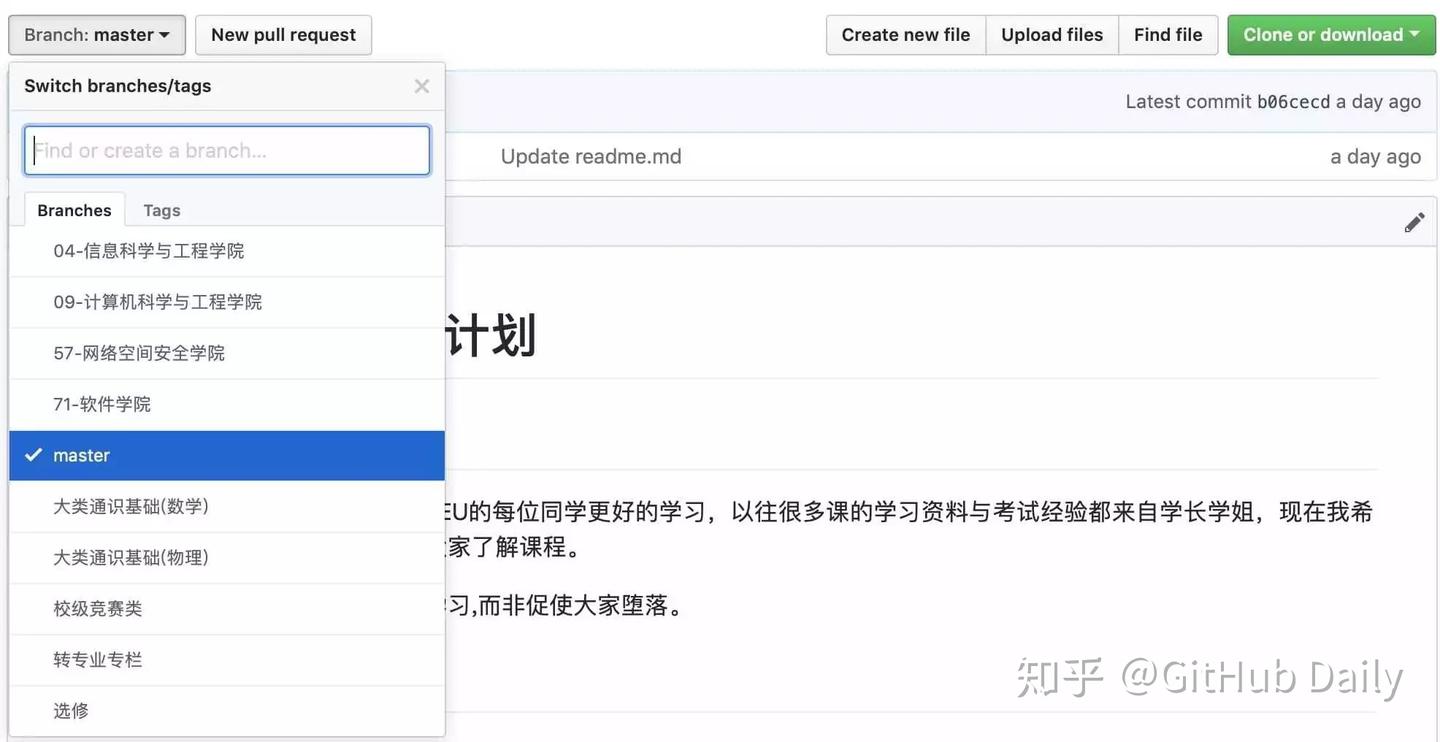The image size is (1440, 742).
Task: Open the Update readme.md commit message
Action: point(591,156)
